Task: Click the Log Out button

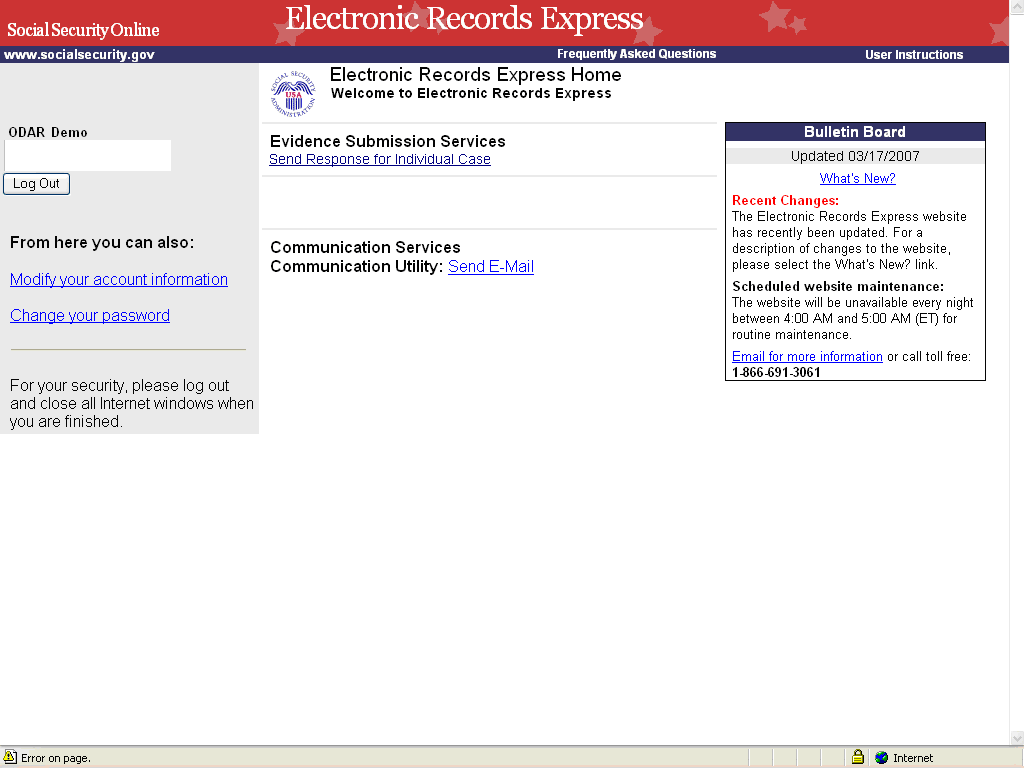Action: (37, 184)
